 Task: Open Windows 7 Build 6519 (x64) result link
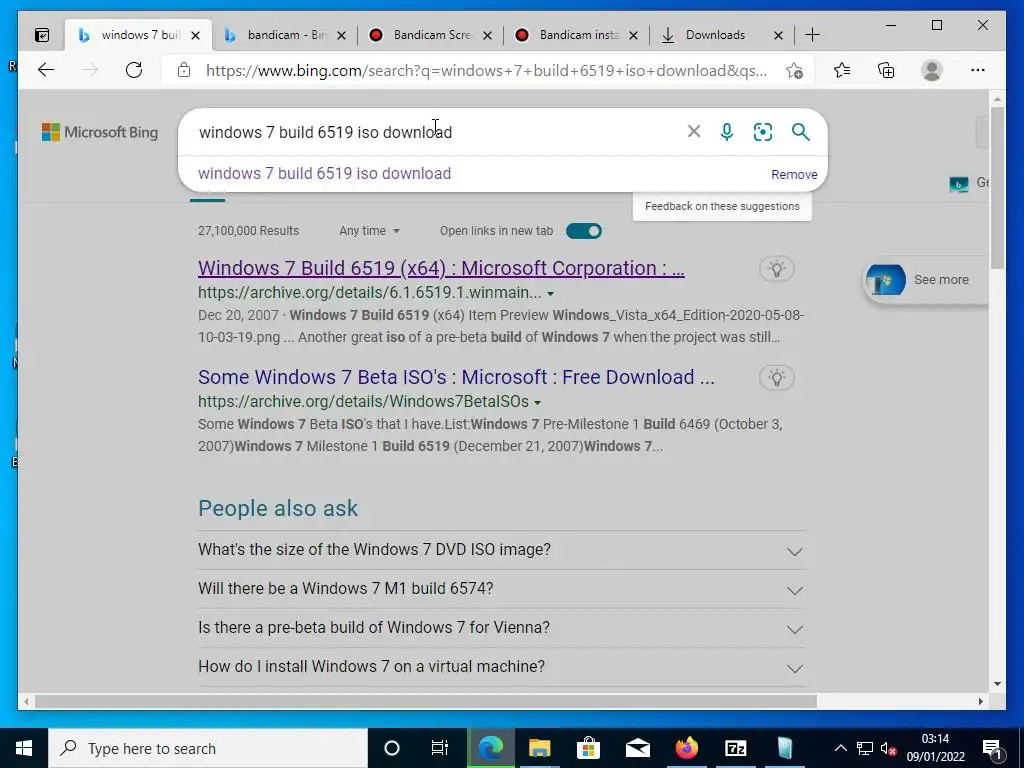click(x=441, y=268)
